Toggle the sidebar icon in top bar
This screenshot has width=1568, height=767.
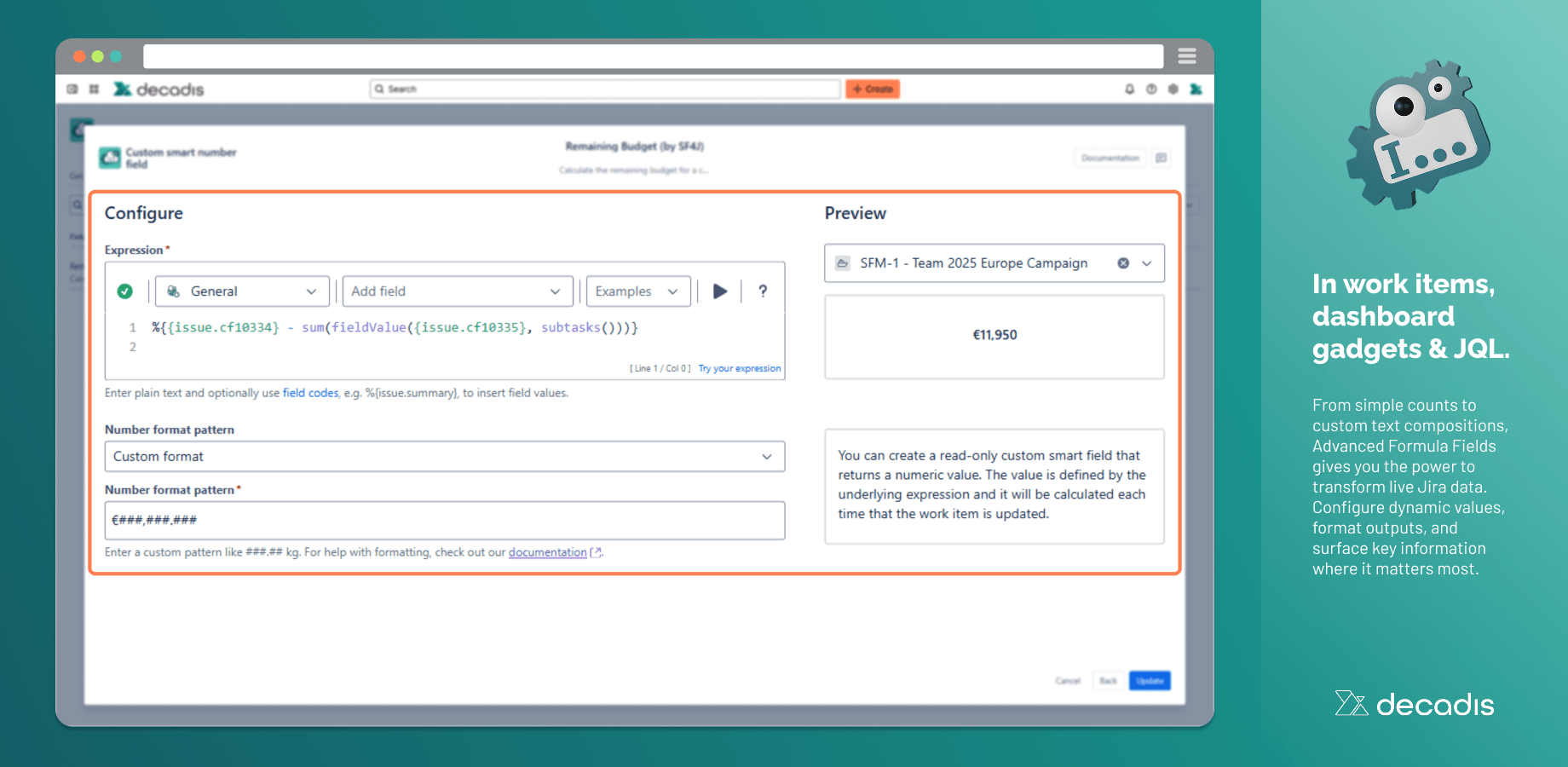tap(72, 89)
